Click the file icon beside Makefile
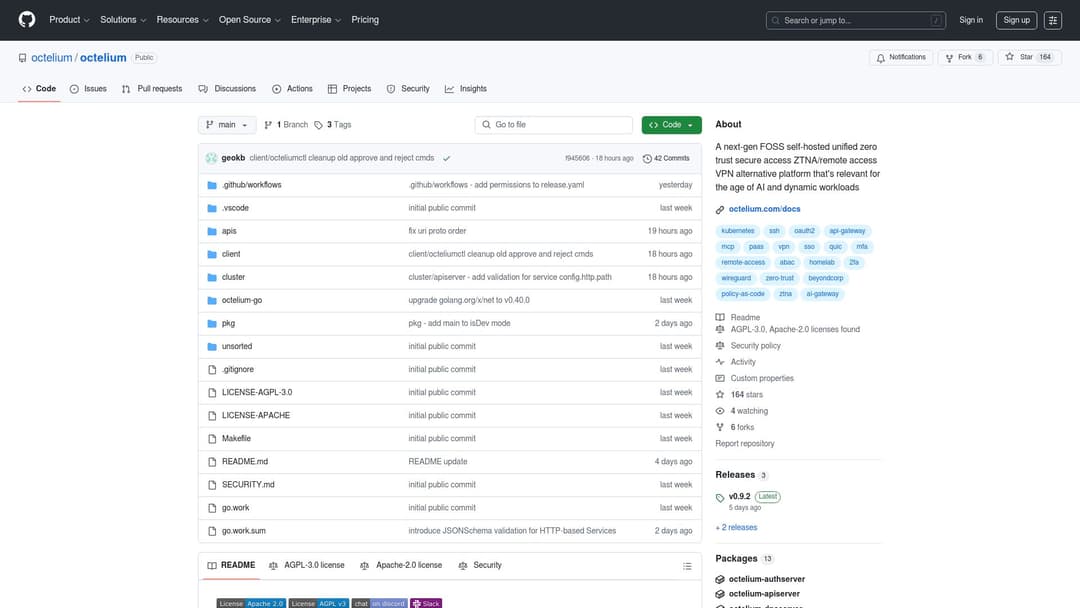1080x608 pixels. [212, 439]
